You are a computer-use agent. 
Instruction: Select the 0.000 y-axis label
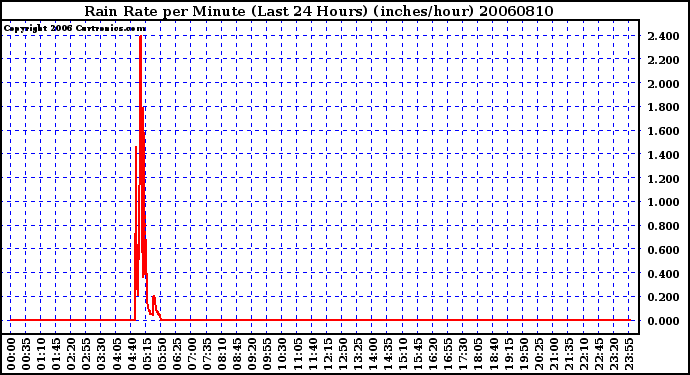point(663,321)
